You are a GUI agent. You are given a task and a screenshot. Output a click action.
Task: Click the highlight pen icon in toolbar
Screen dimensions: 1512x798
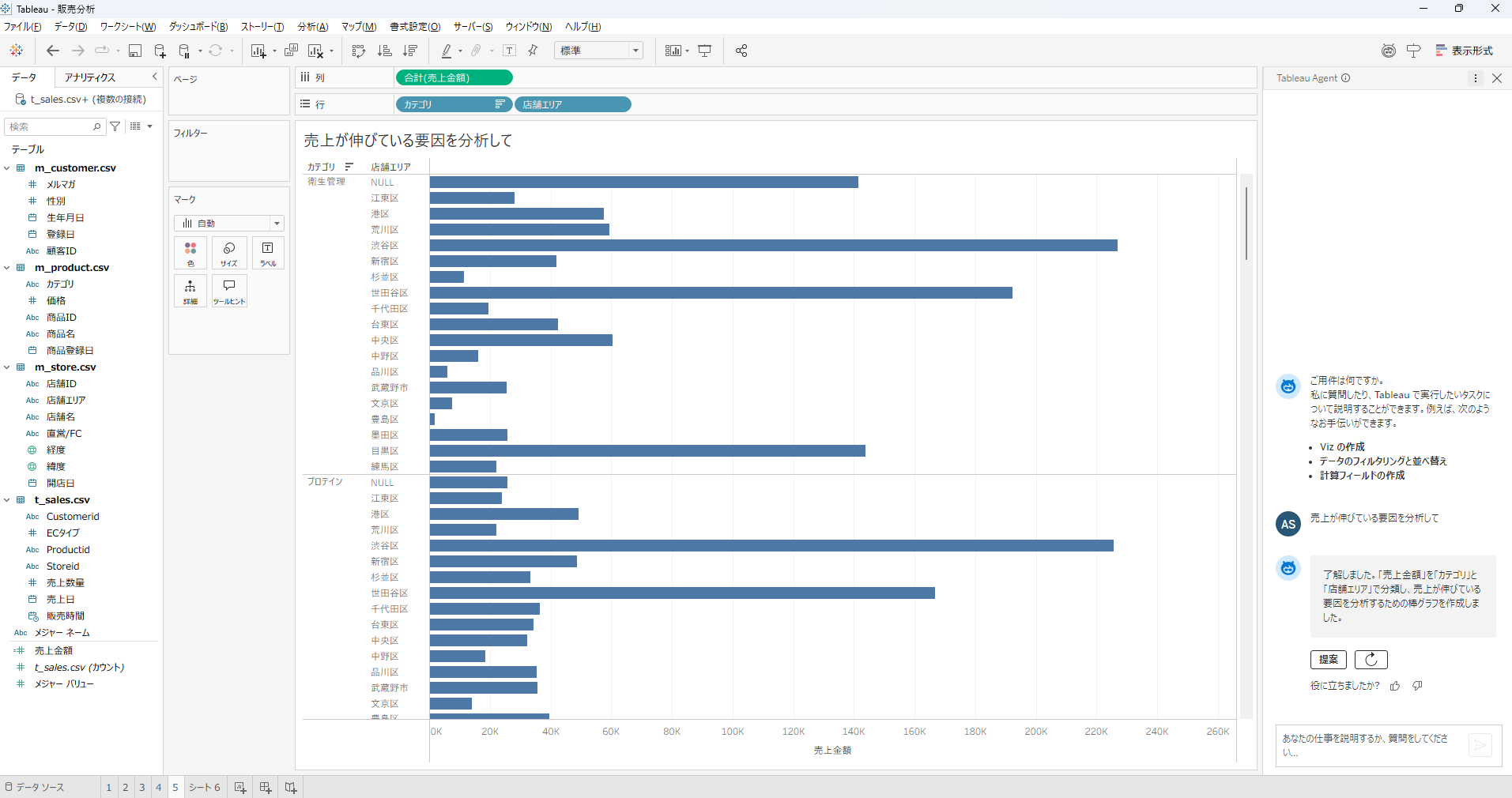447,51
